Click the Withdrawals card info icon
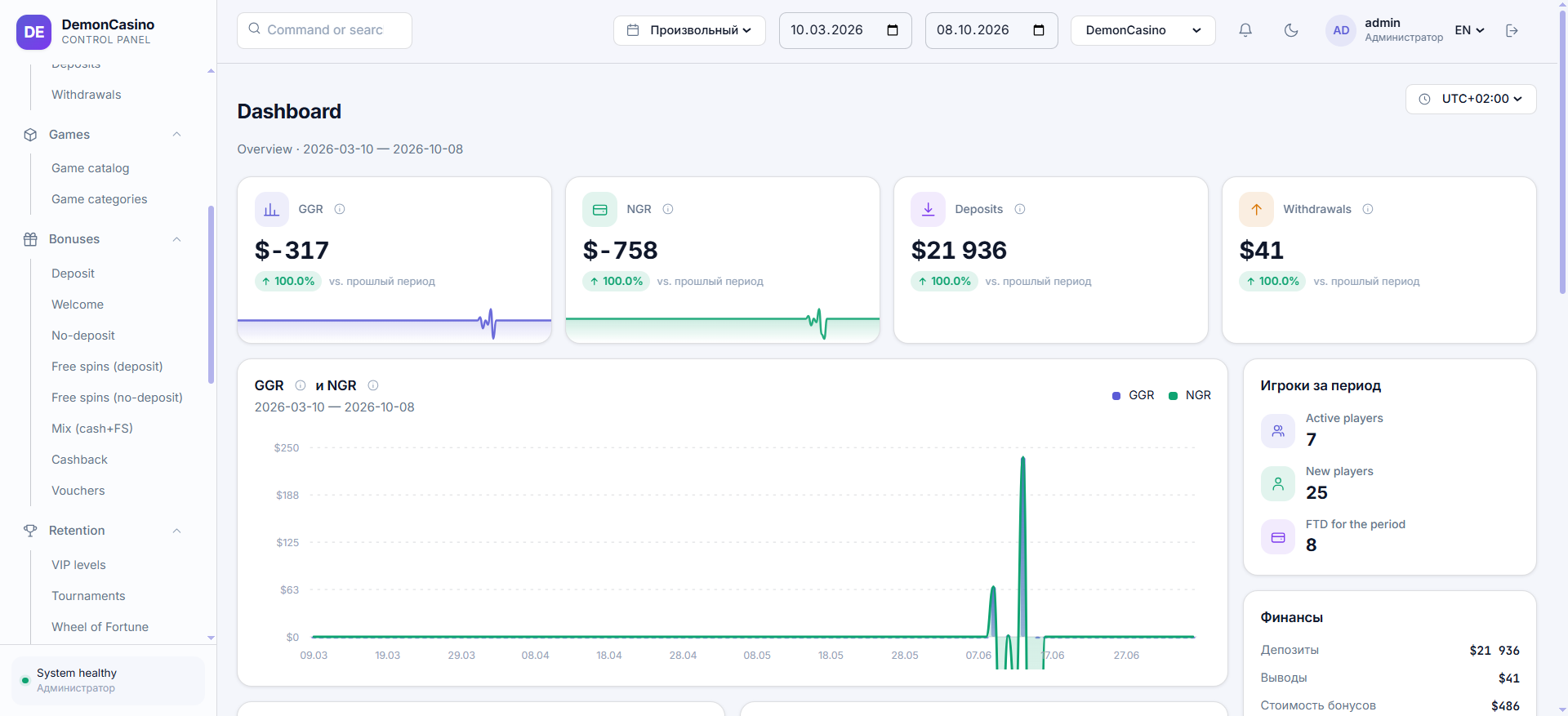 click(1368, 209)
